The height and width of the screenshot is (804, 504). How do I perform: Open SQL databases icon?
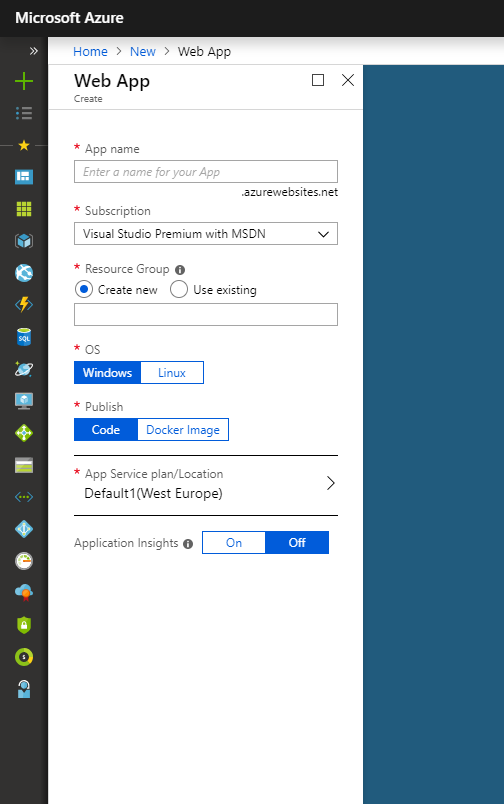click(x=24, y=337)
